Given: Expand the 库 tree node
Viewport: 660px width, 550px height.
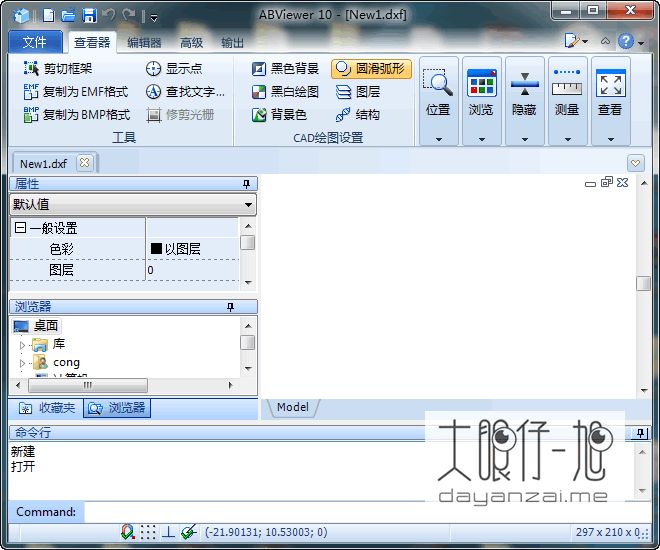Looking at the screenshot, I should pos(22,345).
